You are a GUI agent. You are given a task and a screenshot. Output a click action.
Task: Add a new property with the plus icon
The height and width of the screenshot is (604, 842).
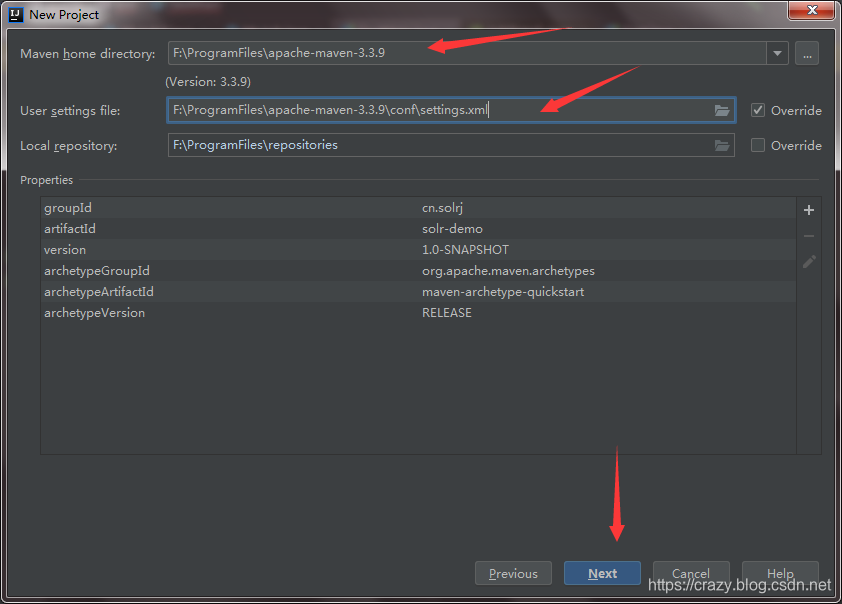coord(808,210)
